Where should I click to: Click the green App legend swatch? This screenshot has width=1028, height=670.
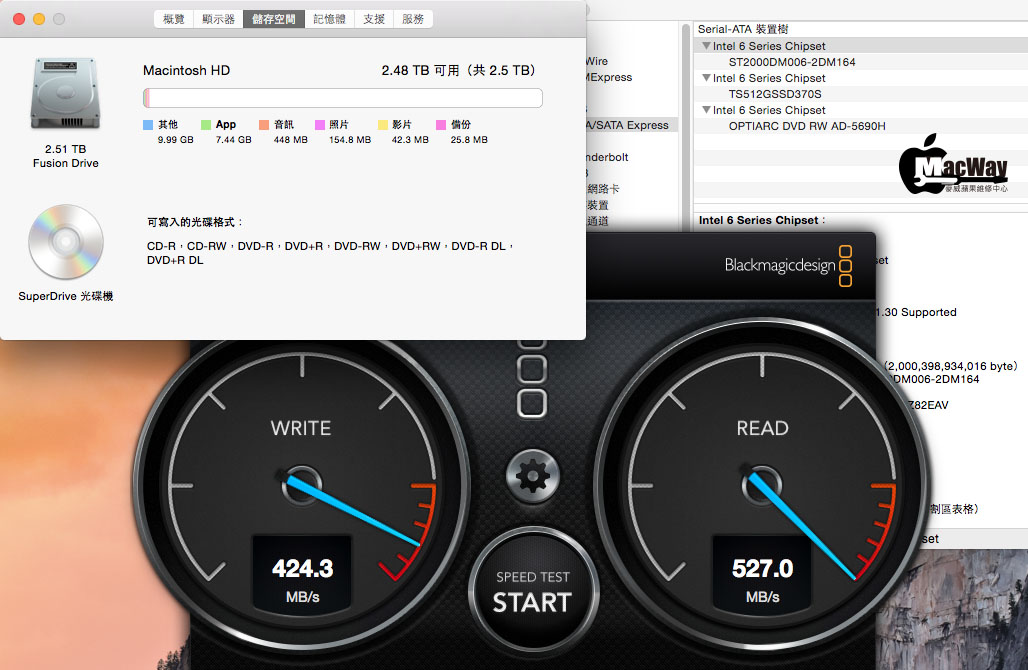click(206, 125)
